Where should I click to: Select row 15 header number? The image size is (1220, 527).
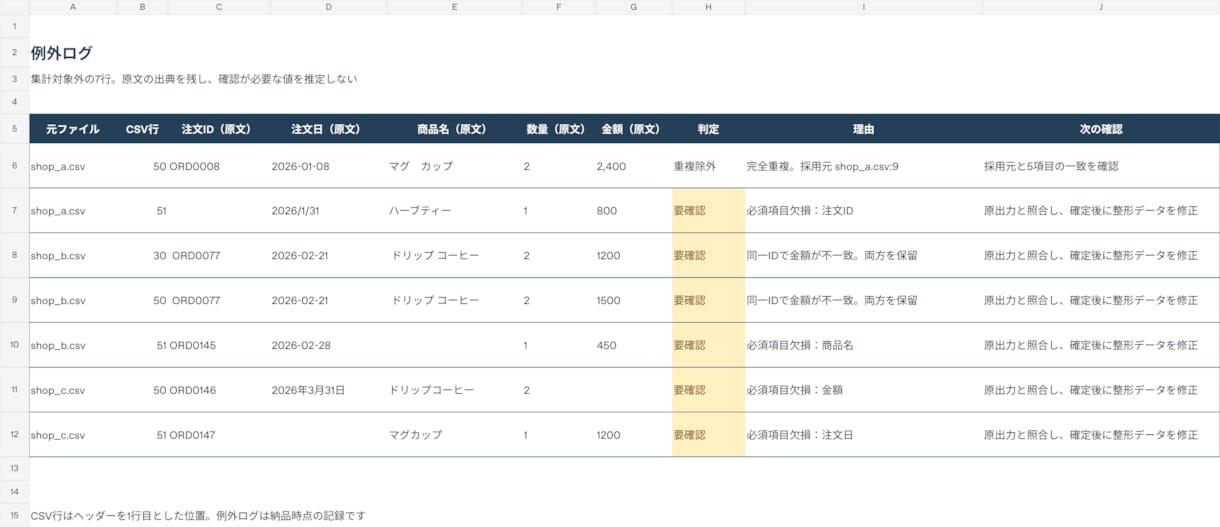click(x=14, y=516)
